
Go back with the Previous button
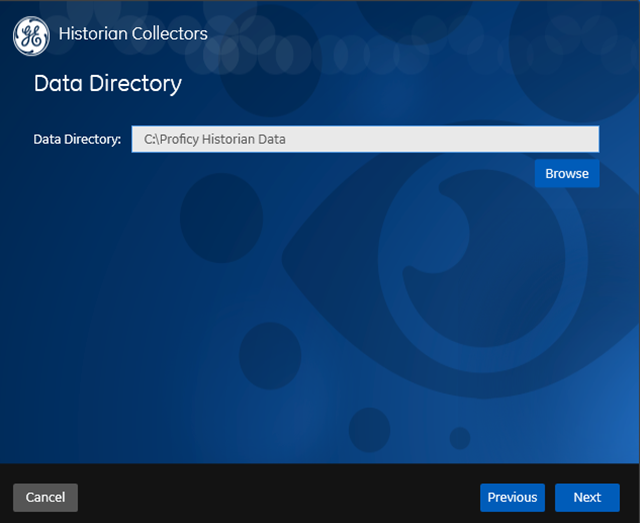point(512,497)
